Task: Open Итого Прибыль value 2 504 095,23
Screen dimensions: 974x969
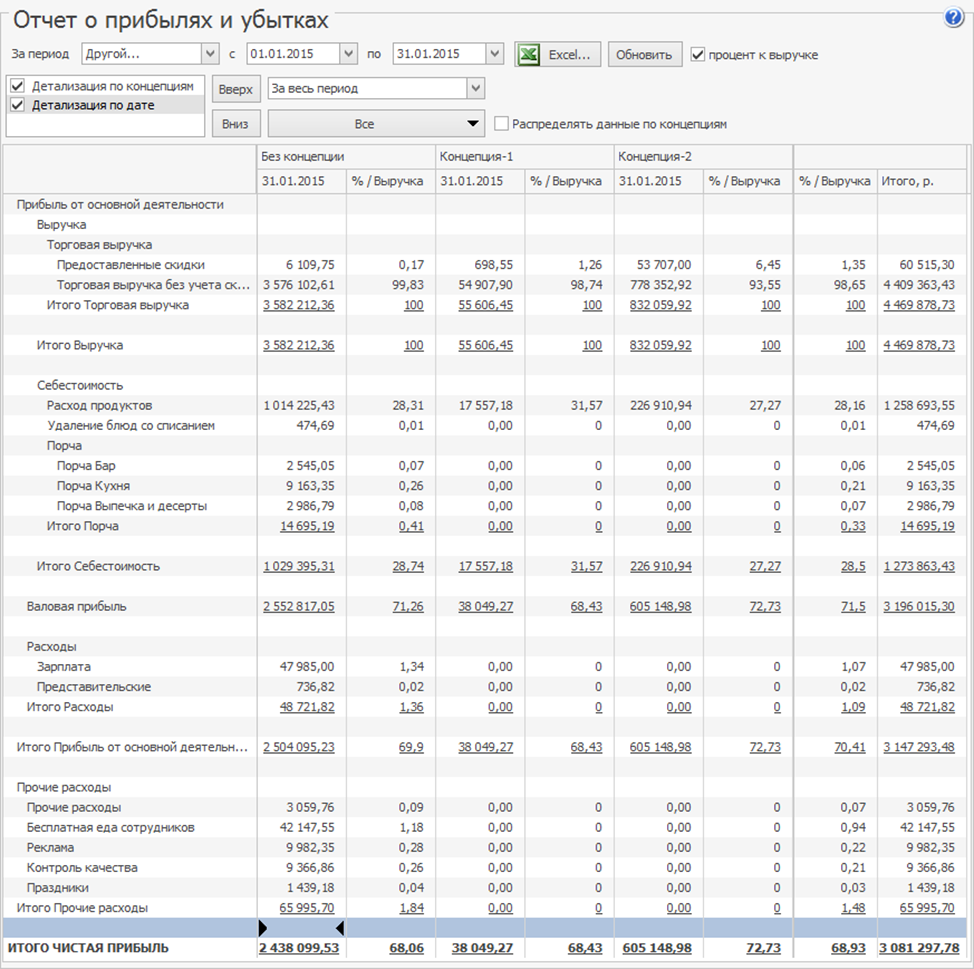Action: tap(299, 747)
